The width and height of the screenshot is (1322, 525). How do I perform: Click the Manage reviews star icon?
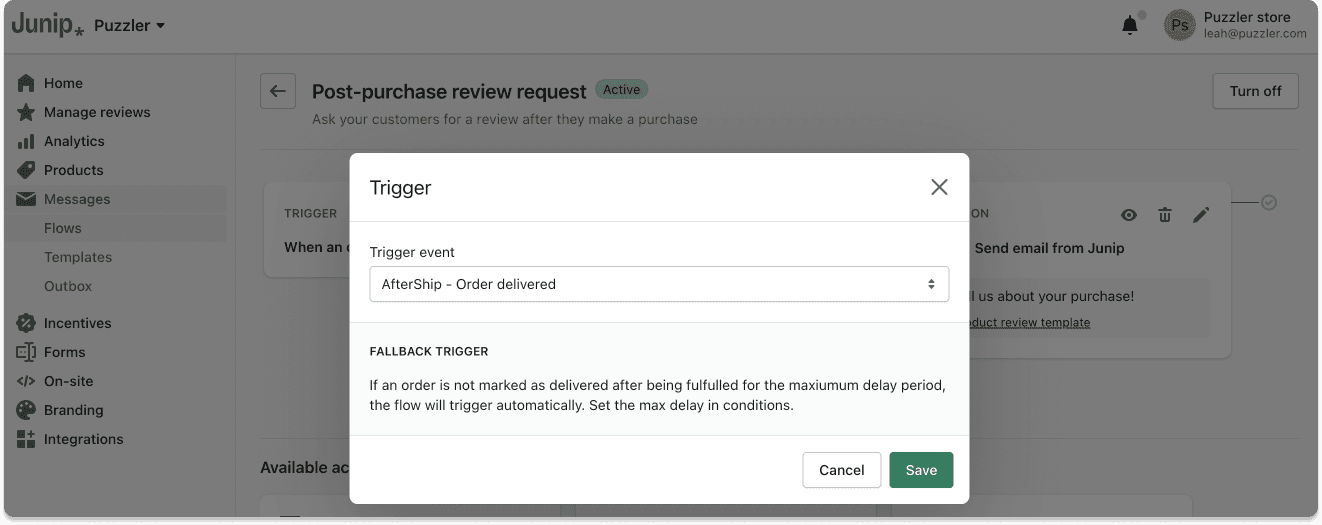pyautogui.click(x=26, y=112)
